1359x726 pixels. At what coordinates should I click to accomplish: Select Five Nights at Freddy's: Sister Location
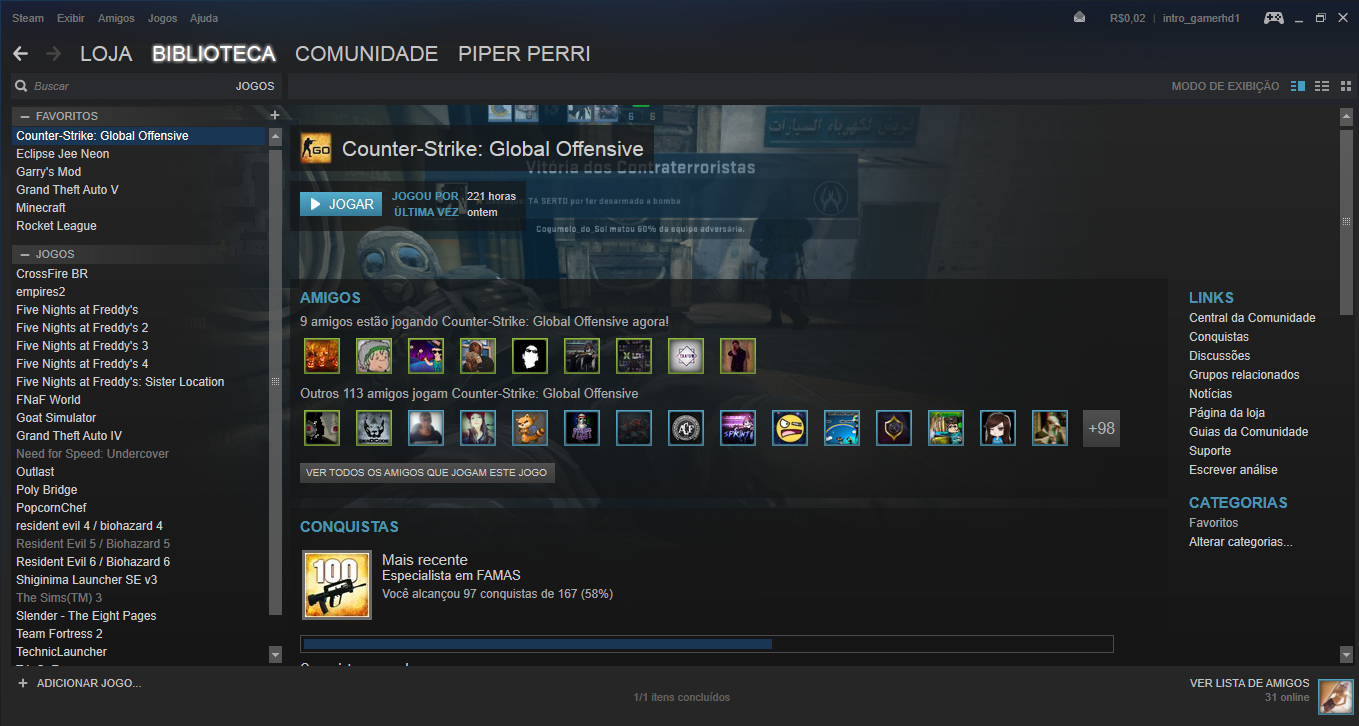pos(120,382)
